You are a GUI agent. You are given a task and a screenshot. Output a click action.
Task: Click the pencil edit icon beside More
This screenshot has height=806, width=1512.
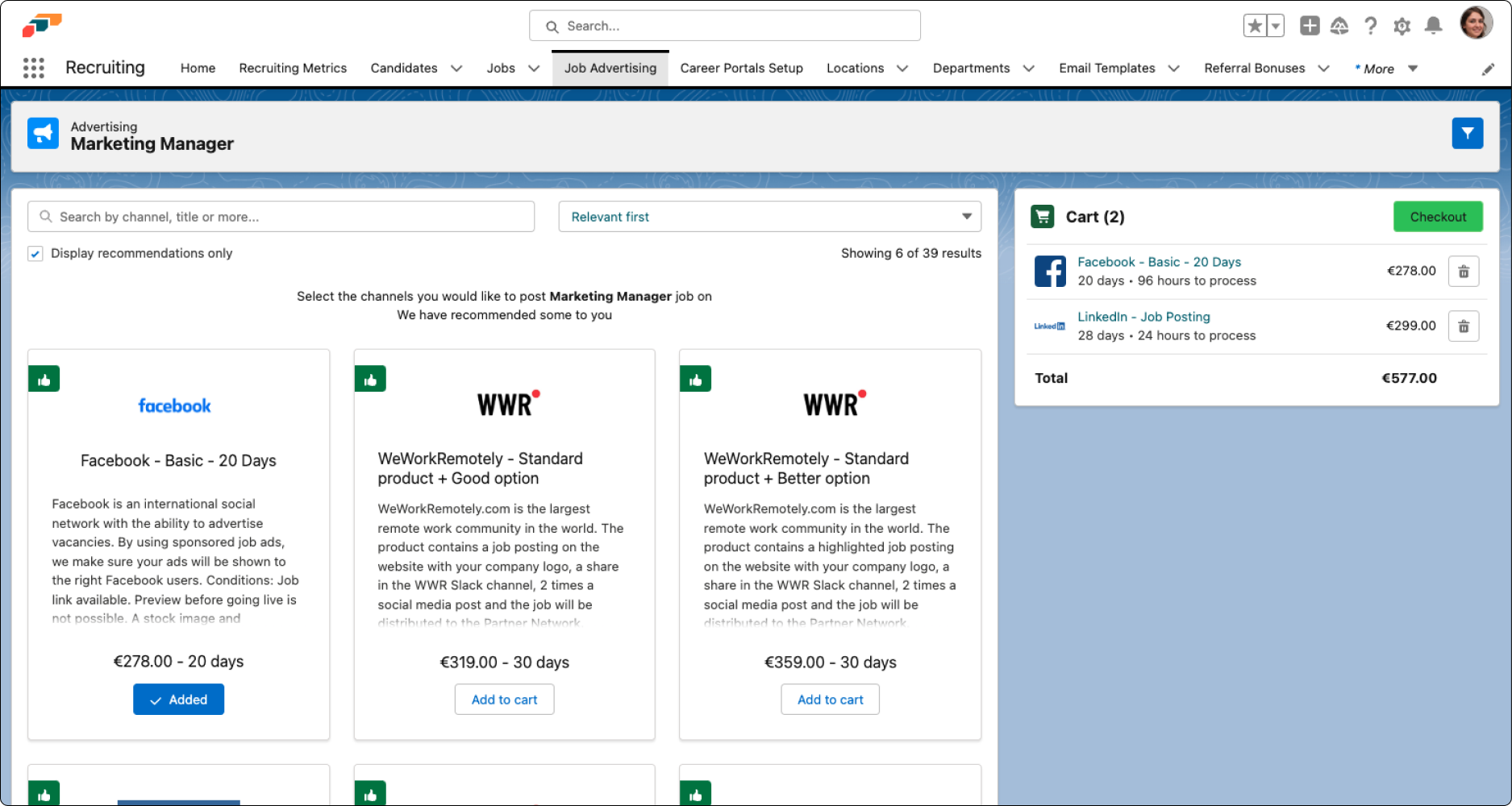(x=1488, y=69)
